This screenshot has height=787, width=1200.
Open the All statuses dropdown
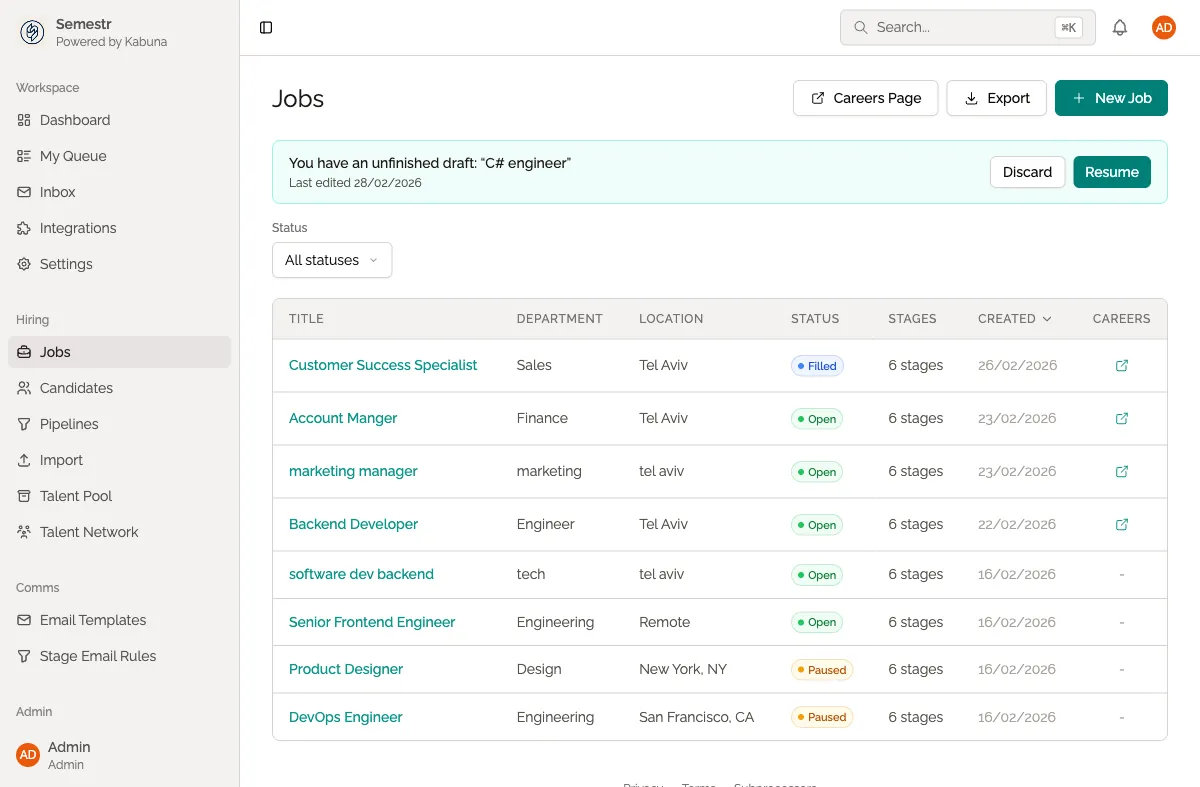tap(332, 260)
